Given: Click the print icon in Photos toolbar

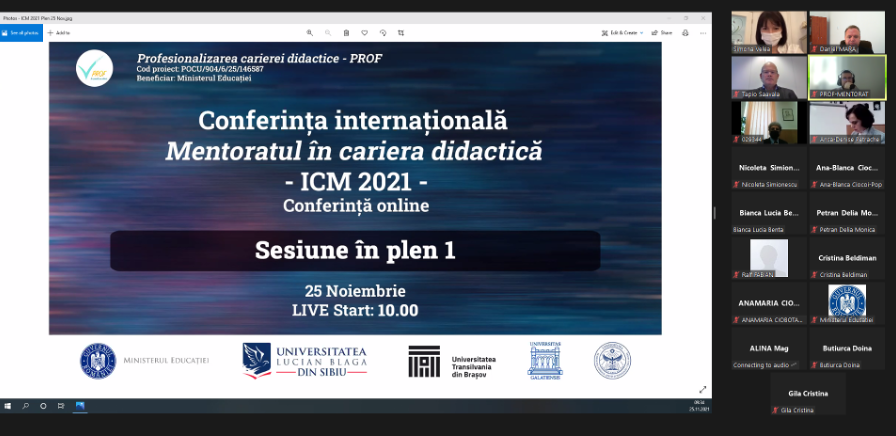Looking at the screenshot, I should [685, 33].
